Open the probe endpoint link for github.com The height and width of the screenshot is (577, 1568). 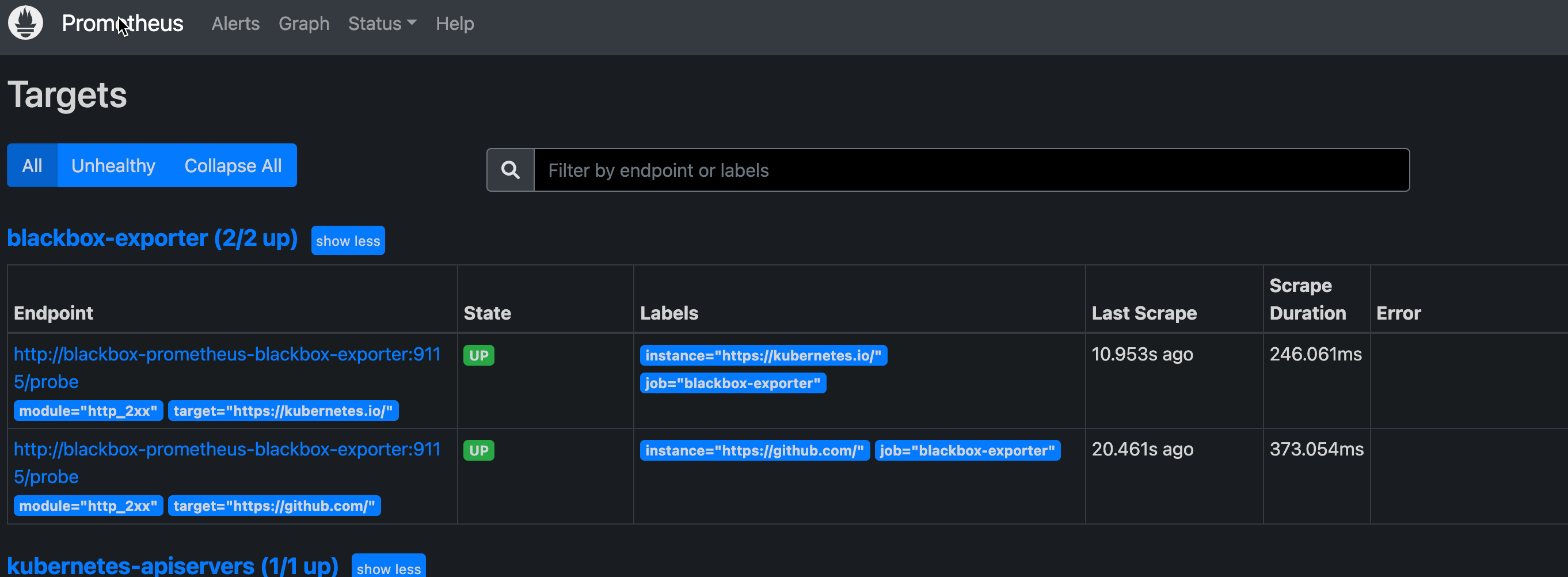coord(227,462)
